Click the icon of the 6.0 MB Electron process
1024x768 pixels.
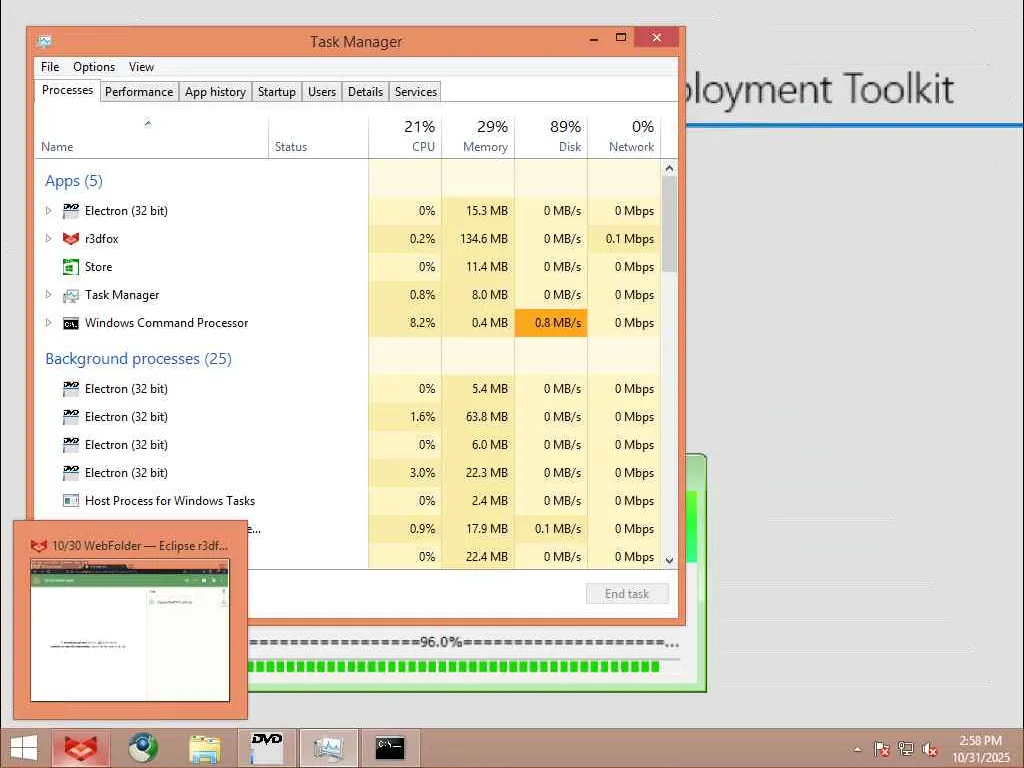click(x=71, y=445)
